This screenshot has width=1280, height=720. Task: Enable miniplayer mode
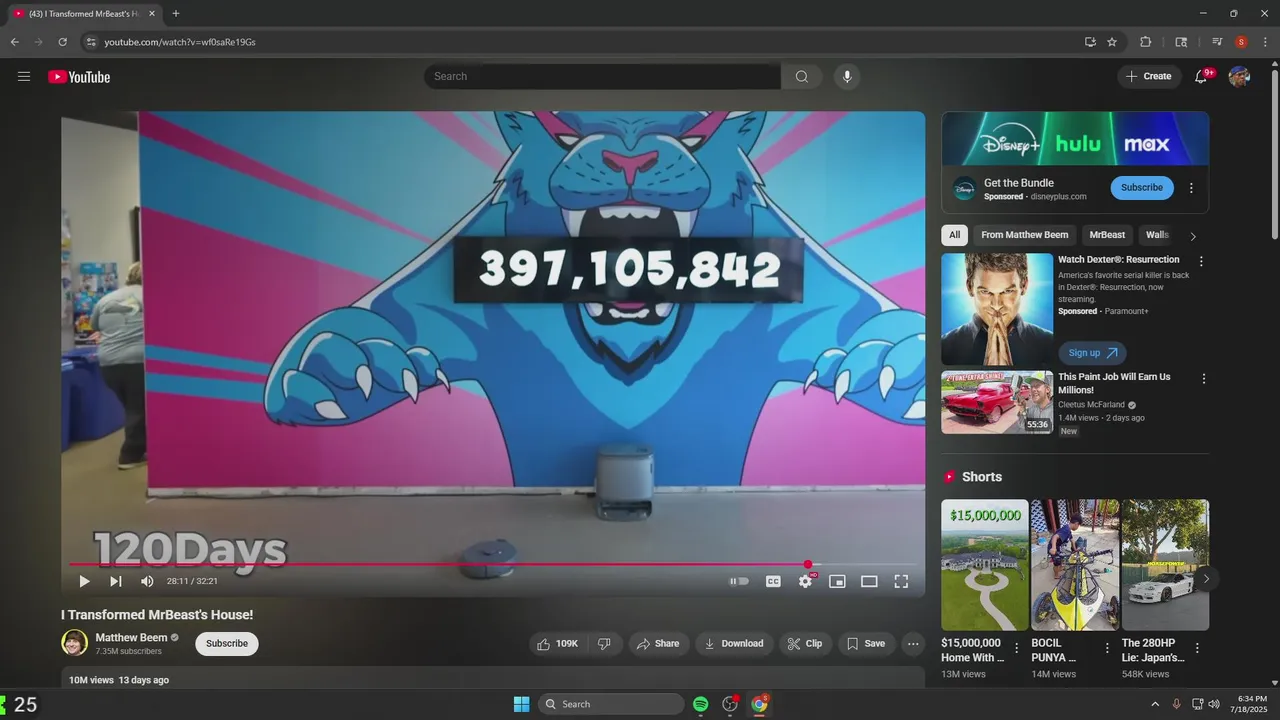click(837, 581)
